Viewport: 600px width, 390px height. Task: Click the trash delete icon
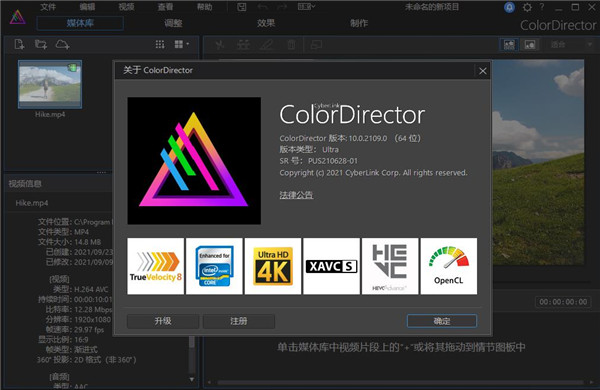(x=291, y=45)
